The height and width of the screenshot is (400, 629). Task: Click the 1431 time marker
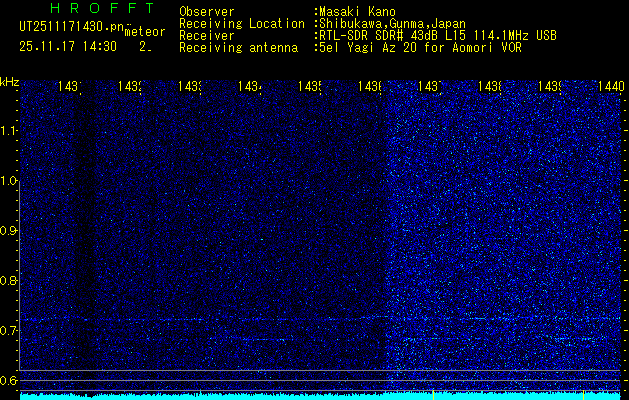70,86
